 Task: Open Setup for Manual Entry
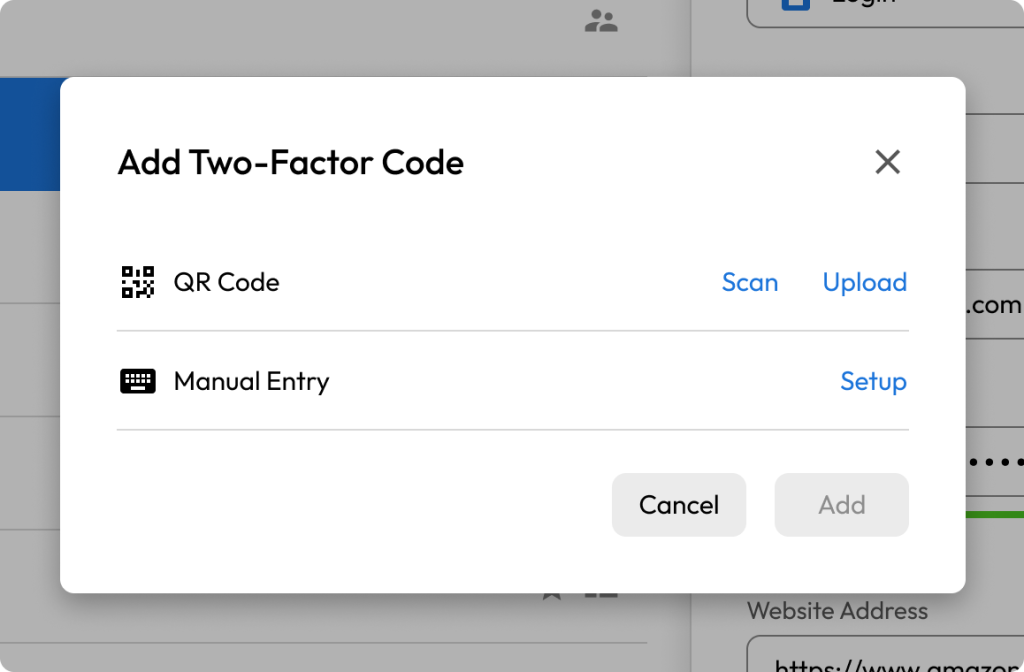pos(873,381)
